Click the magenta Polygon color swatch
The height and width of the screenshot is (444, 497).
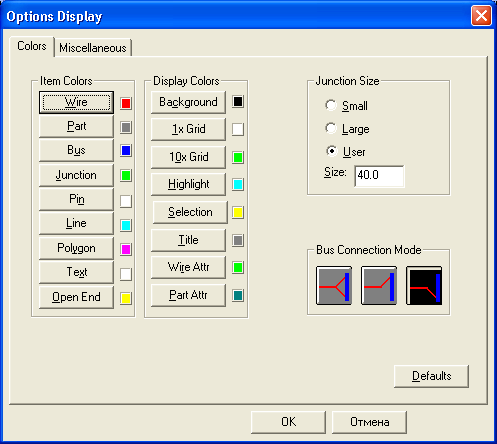(126, 249)
